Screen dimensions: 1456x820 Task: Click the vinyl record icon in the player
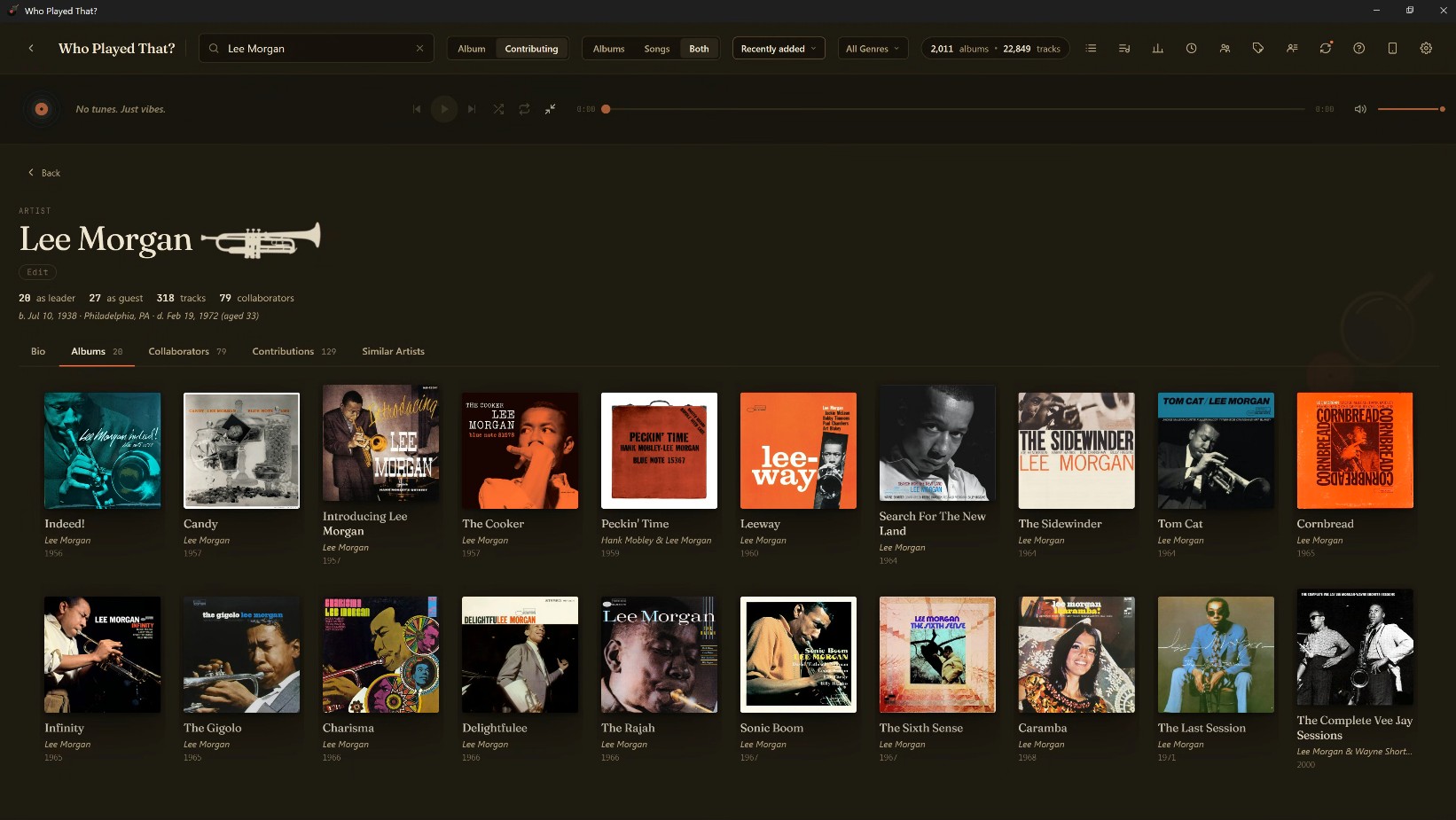[41, 109]
